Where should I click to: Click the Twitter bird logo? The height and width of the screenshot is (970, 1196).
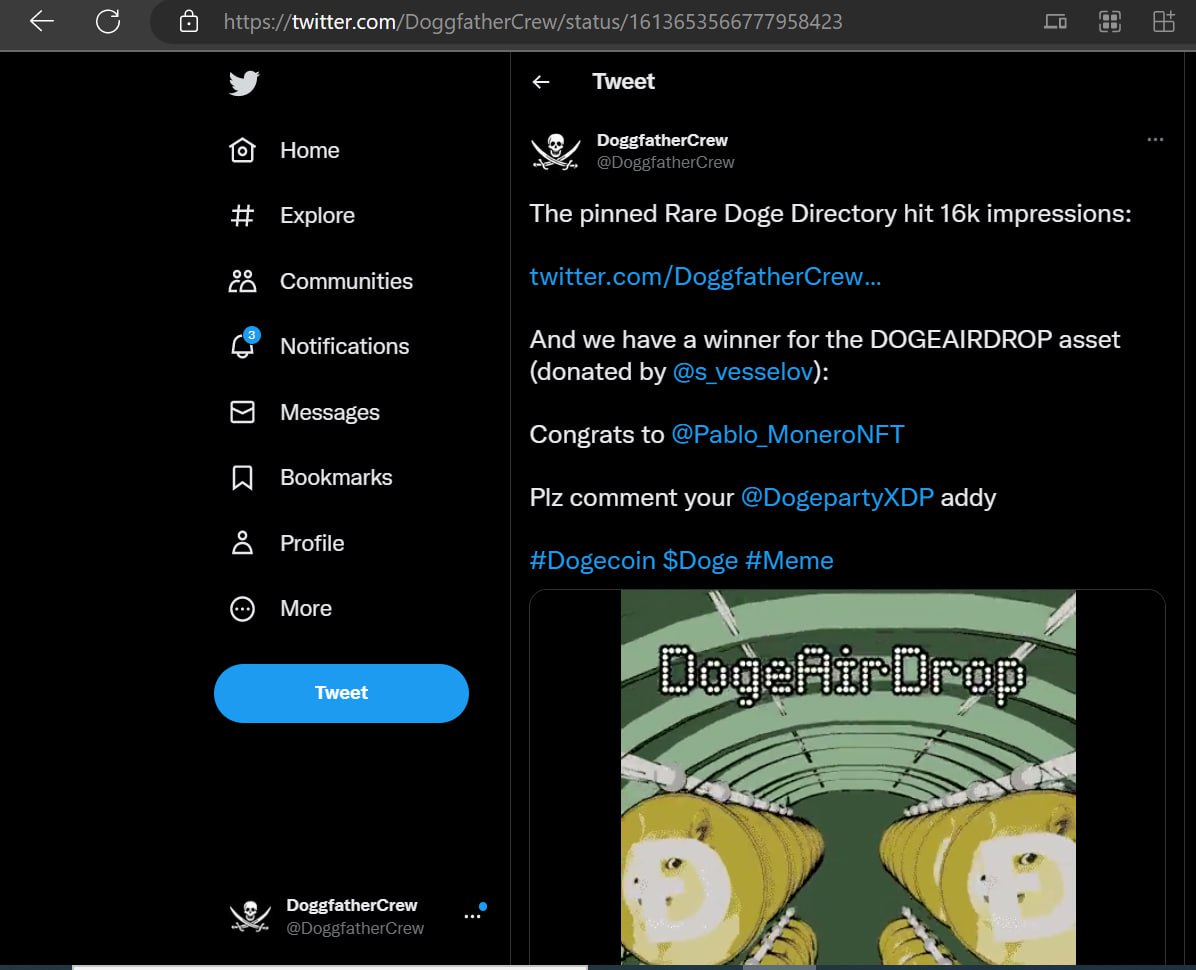(244, 82)
